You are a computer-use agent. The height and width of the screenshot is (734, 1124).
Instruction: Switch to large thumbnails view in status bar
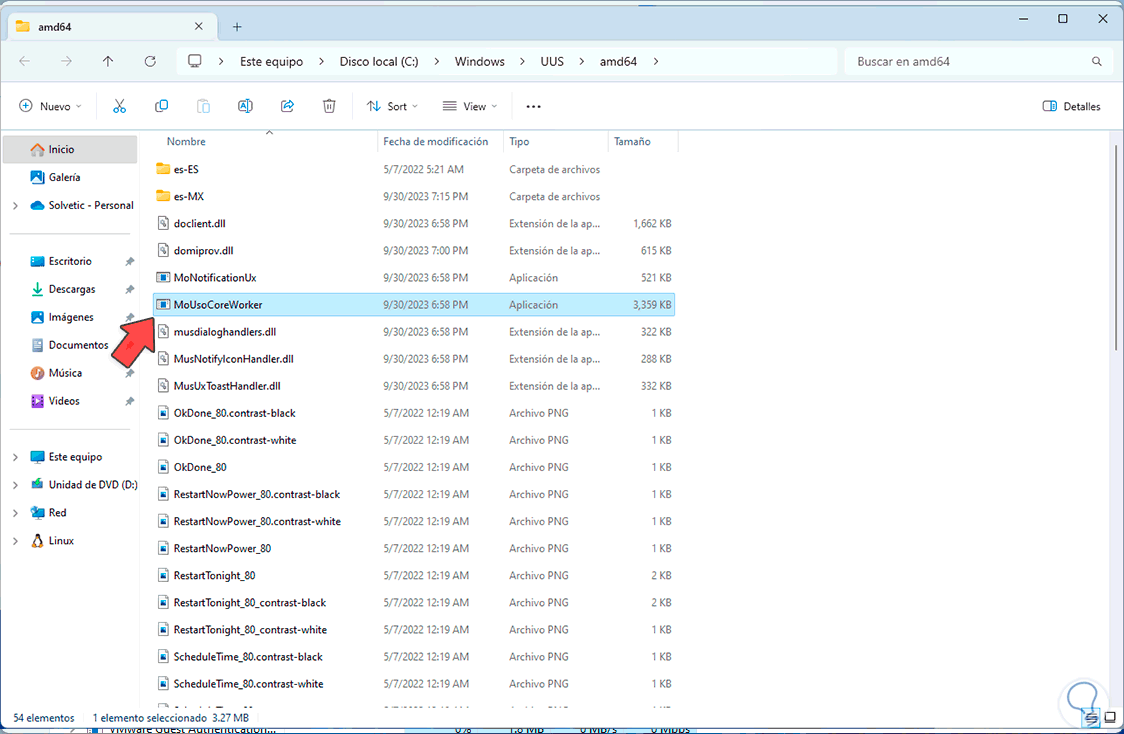(1108, 718)
